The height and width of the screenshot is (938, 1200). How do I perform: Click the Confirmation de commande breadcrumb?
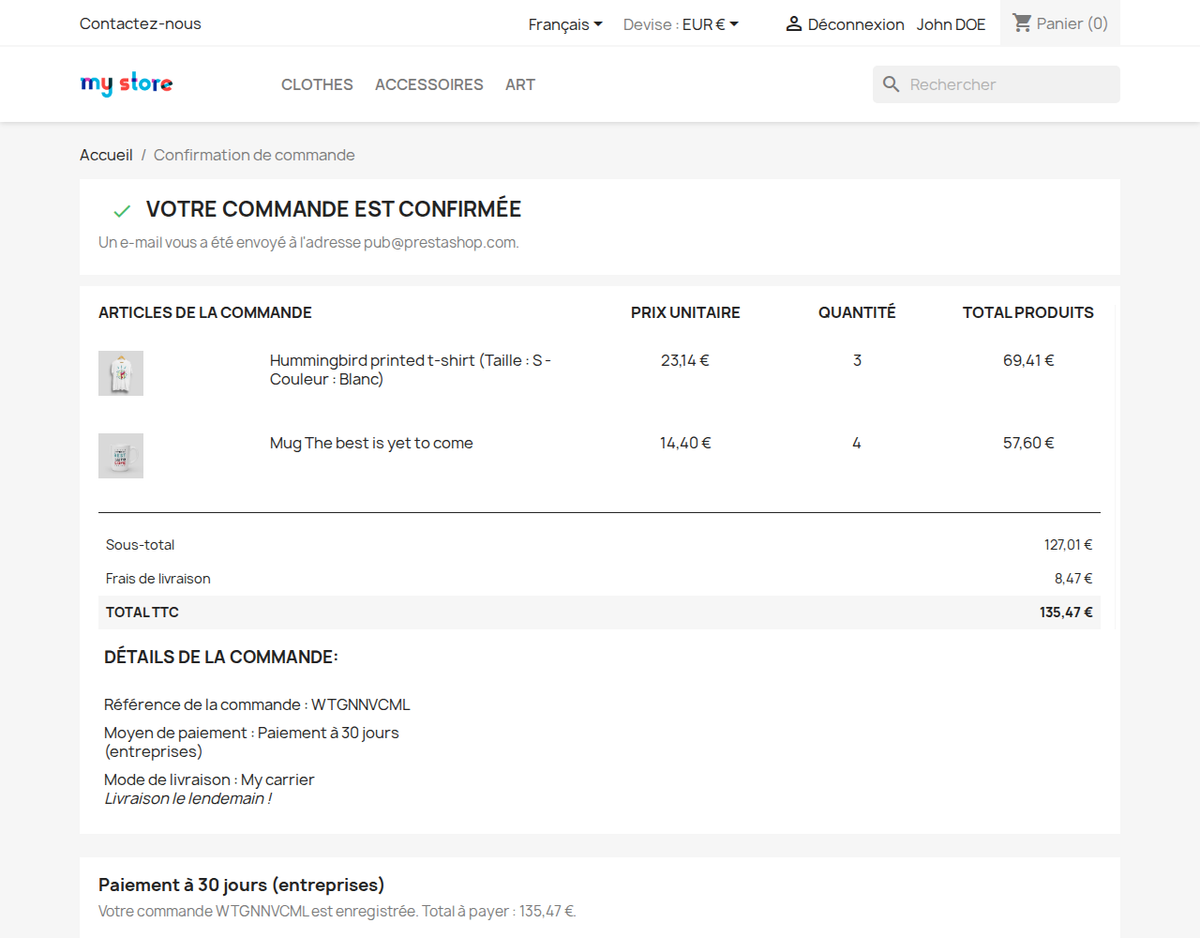(254, 155)
